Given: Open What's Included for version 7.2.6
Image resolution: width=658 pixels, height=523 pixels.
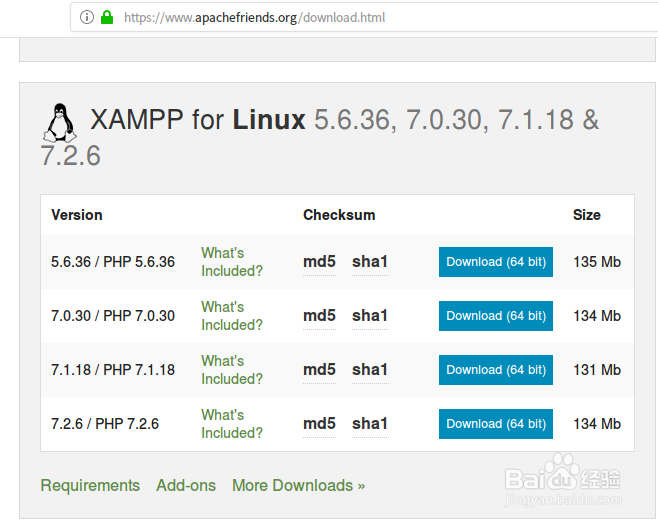Looking at the screenshot, I should coord(232,424).
